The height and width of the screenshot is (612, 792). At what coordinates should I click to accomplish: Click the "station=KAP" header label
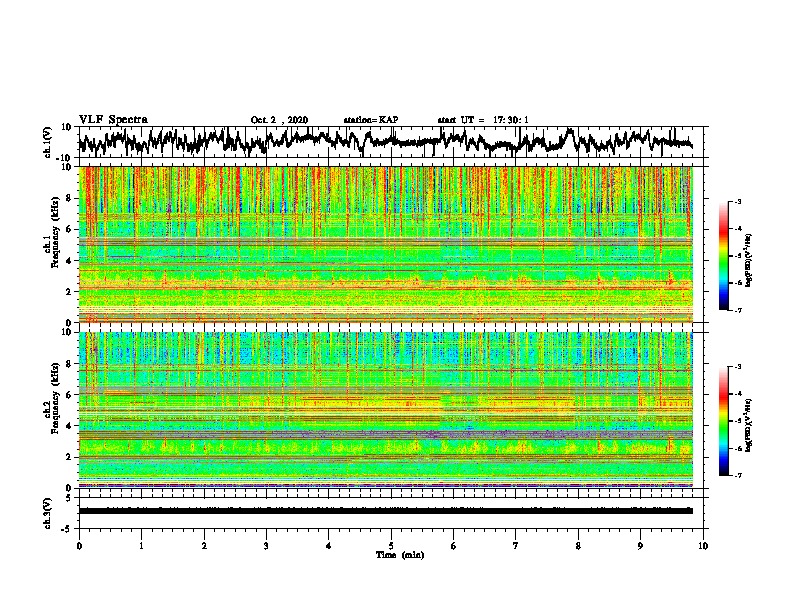click(x=371, y=120)
